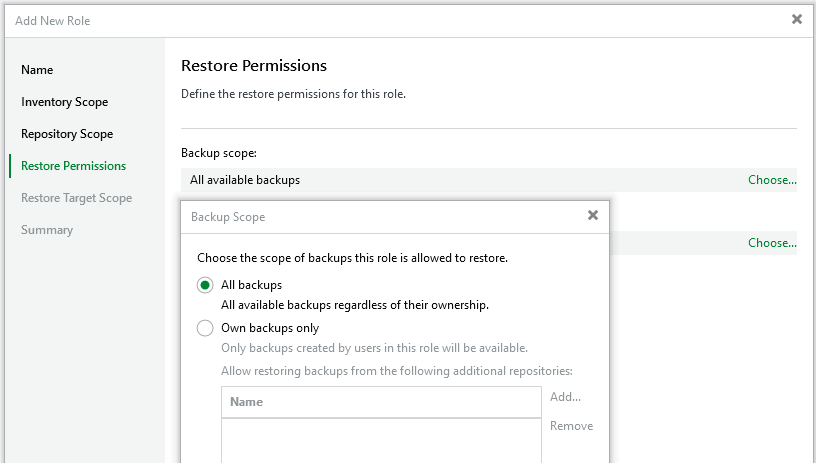
Task: Click Choose... next to All available backups
Action: coord(772,180)
